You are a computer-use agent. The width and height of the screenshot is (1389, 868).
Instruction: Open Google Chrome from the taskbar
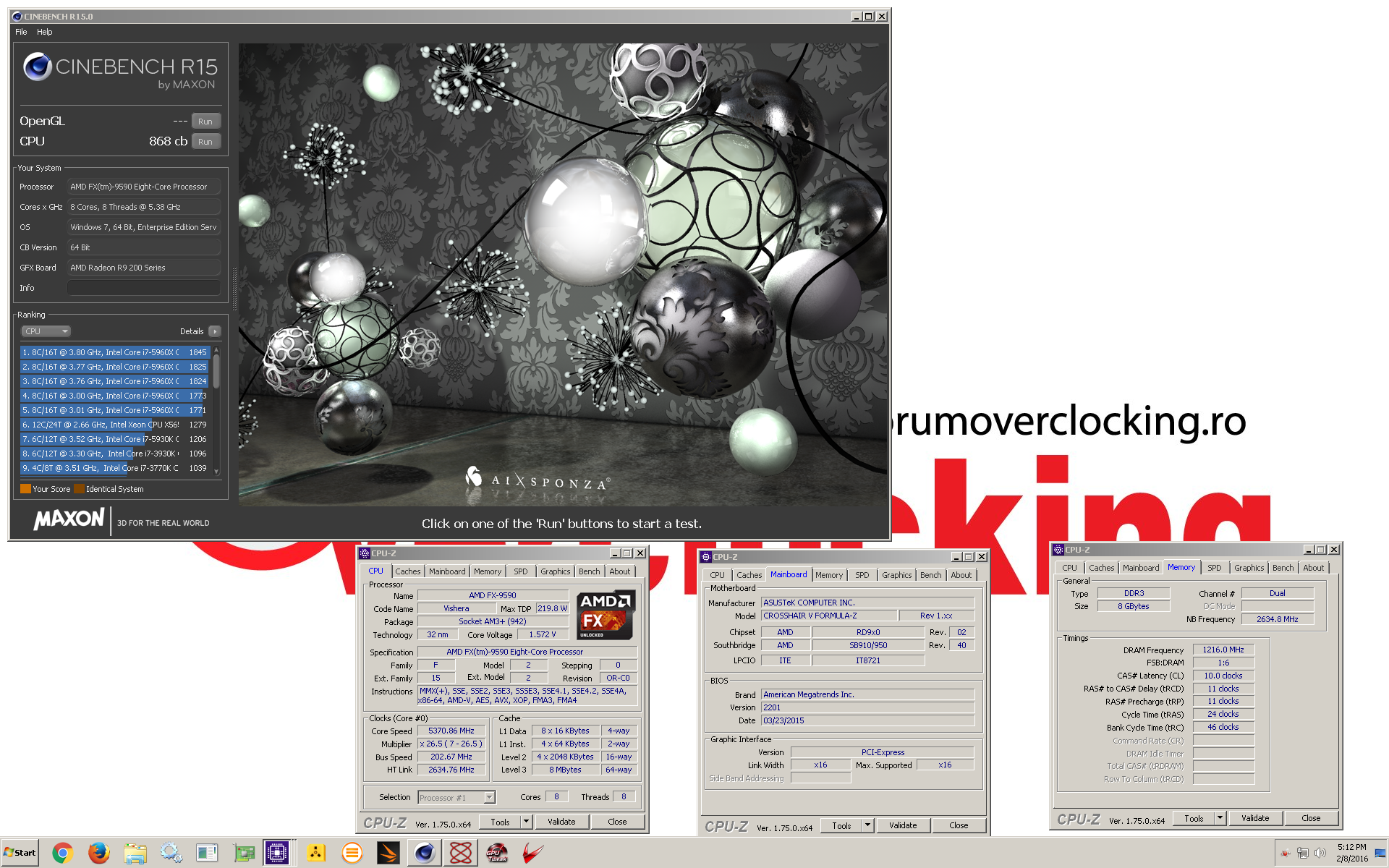click(x=62, y=854)
